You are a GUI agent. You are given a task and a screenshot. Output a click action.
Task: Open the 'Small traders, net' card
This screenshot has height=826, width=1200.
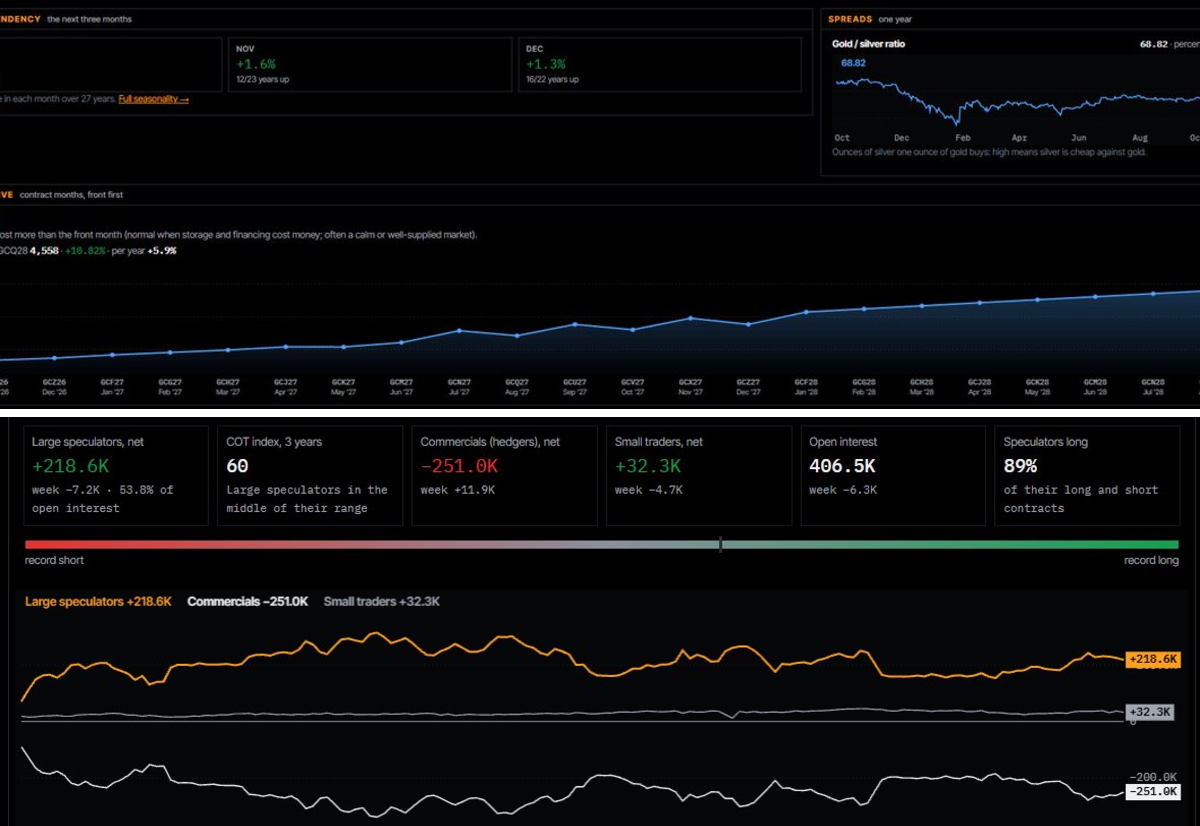[698, 475]
